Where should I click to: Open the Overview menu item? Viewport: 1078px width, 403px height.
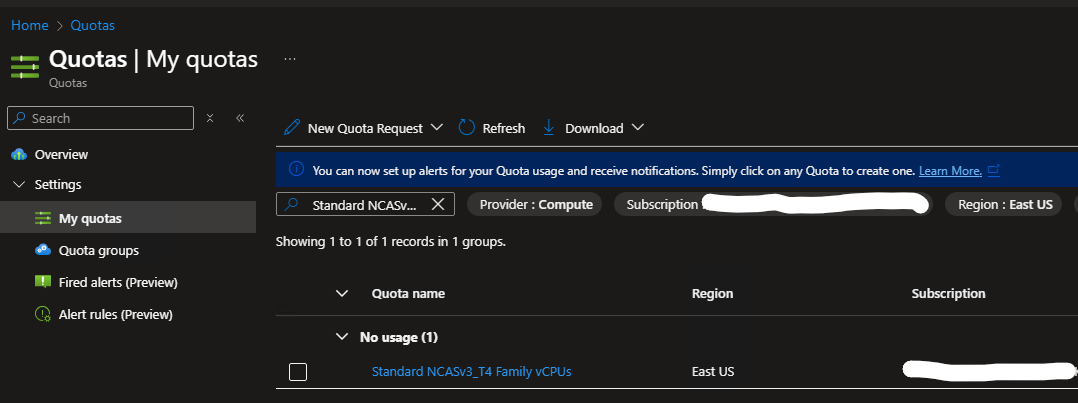[x=61, y=155]
